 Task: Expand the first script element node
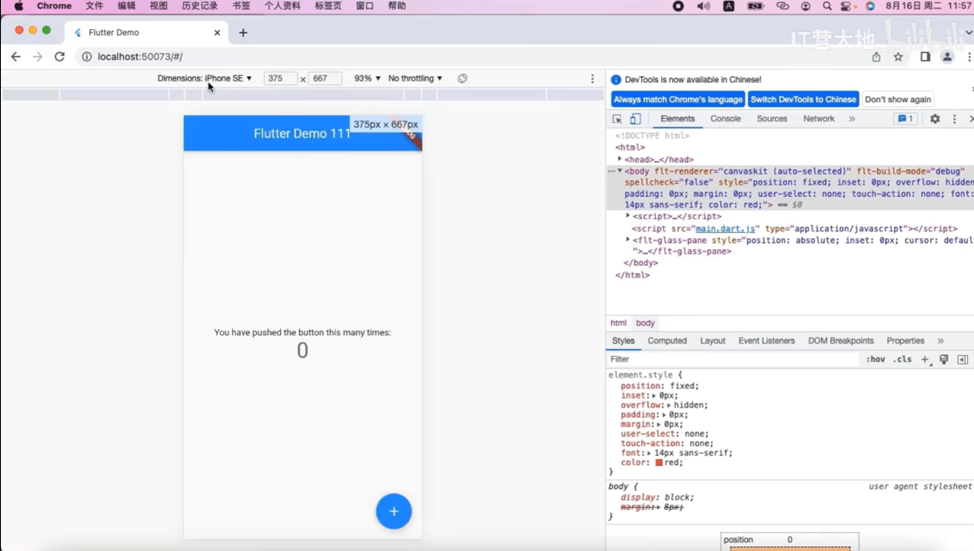(x=628, y=216)
